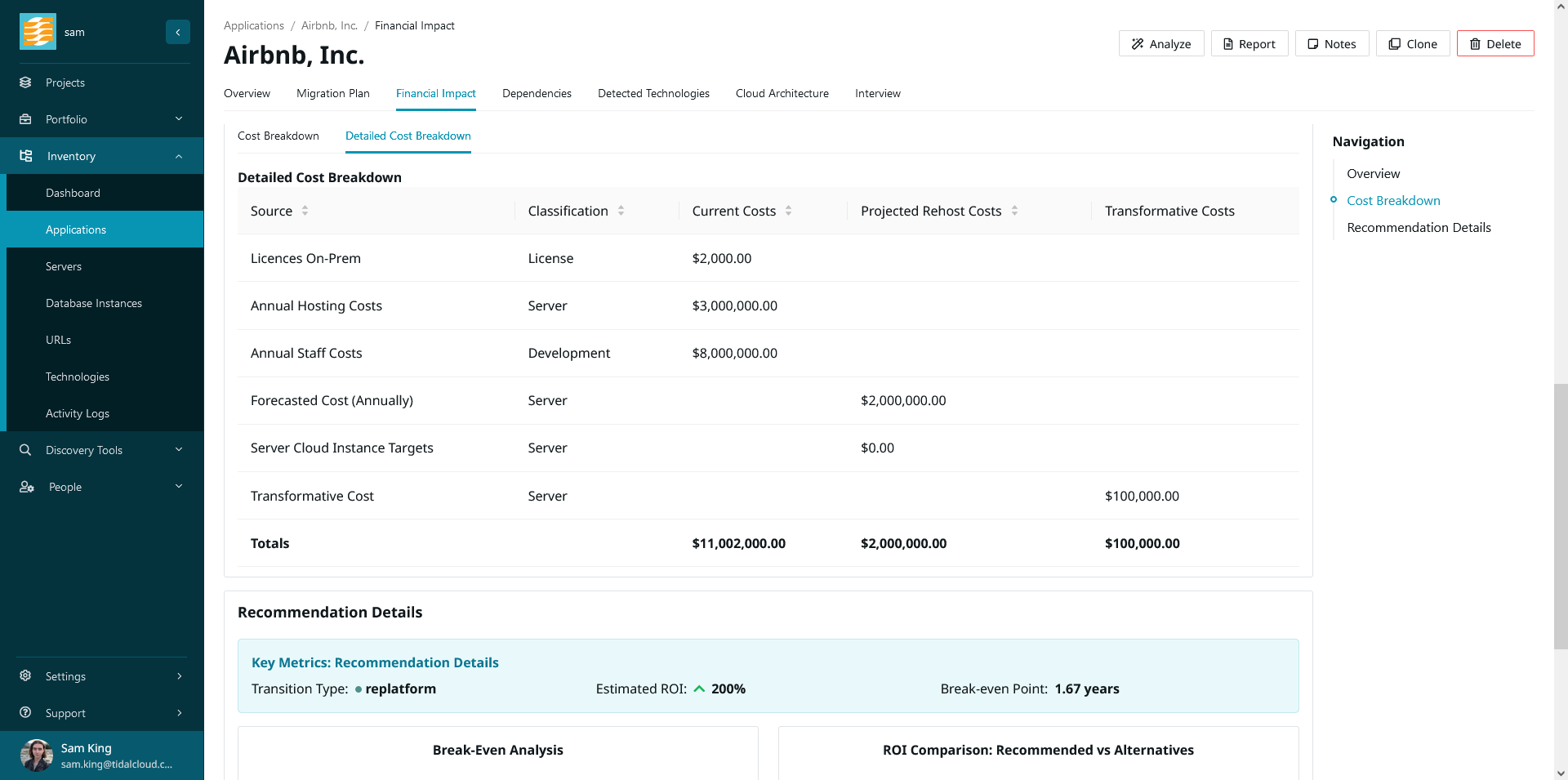Screen dimensions: 1568x780
Task: Expand the Discovery Tools chevron
Action: (179, 450)
